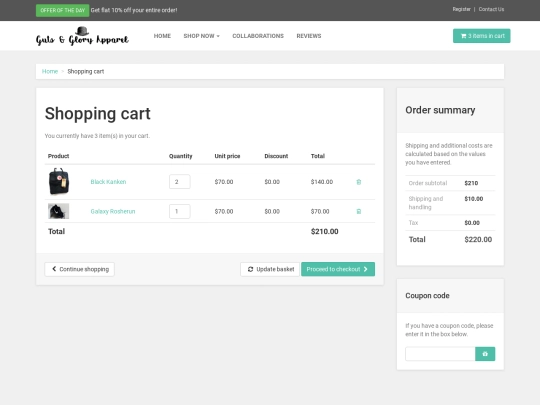Open the Galaxy Rosherun product link
This screenshot has width=540, height=405.
[113, 211]
